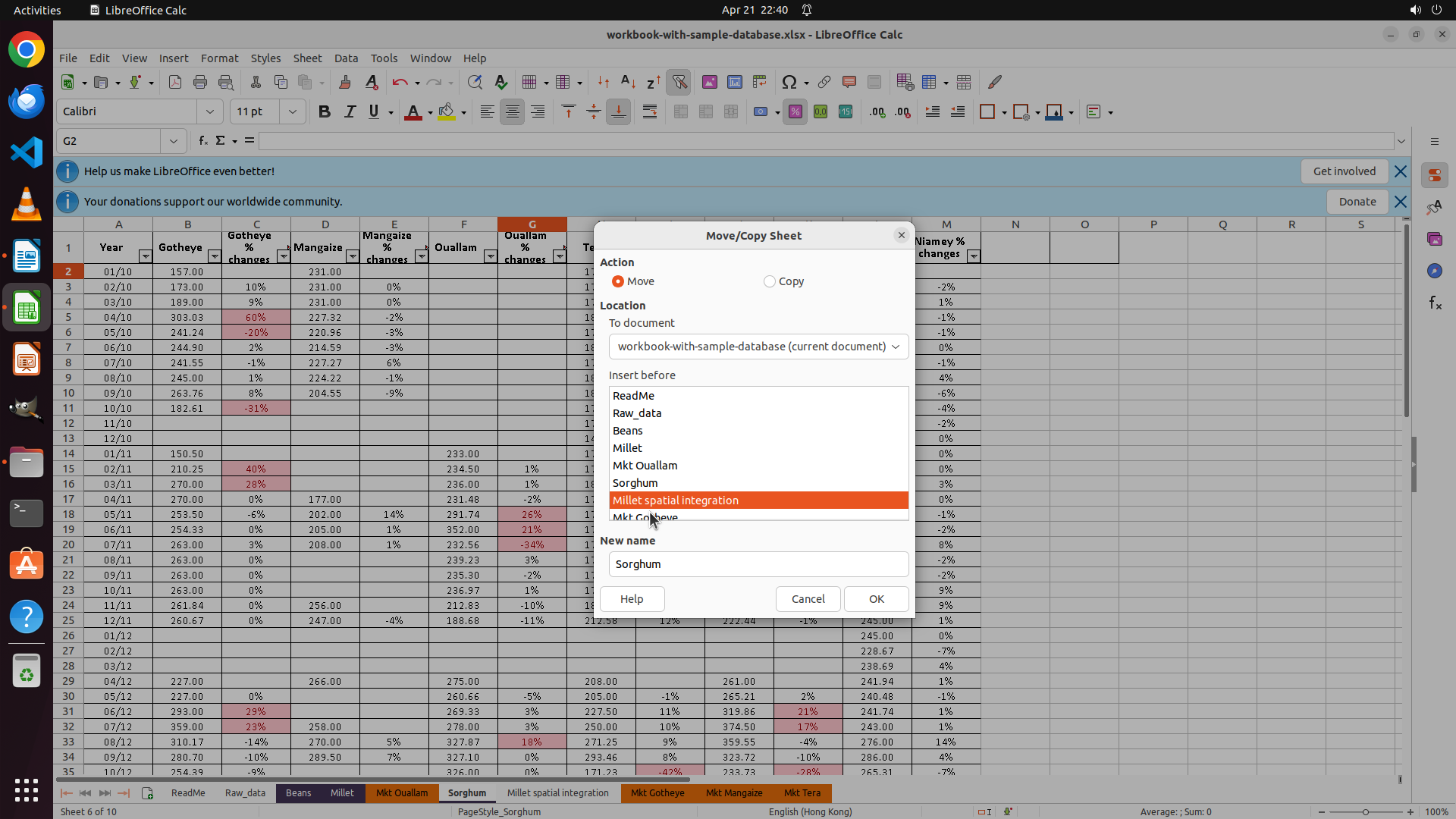Open the Gotheye column filter dropdown

click(x=215, y=256)
